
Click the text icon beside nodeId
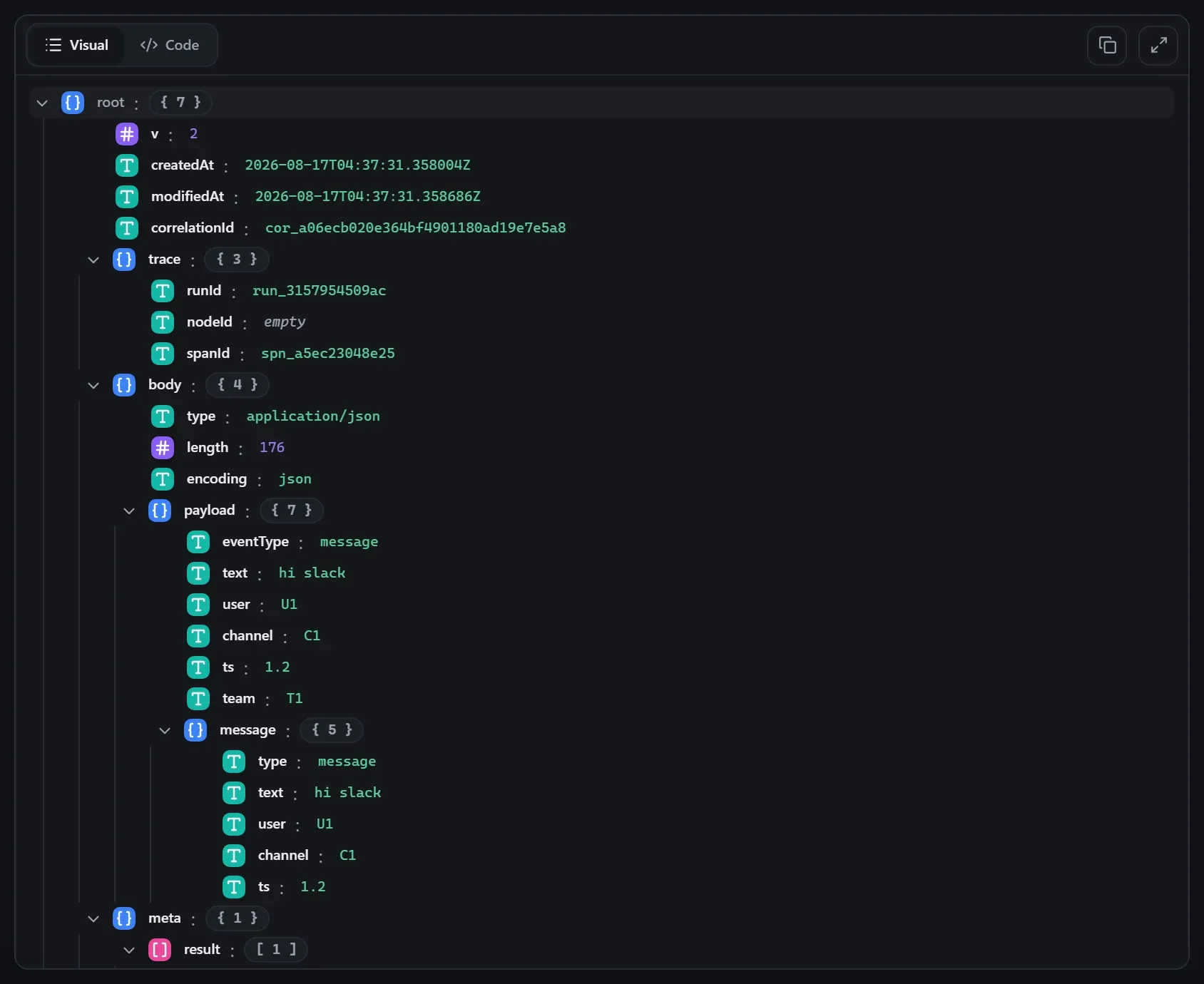pos(163,322)
